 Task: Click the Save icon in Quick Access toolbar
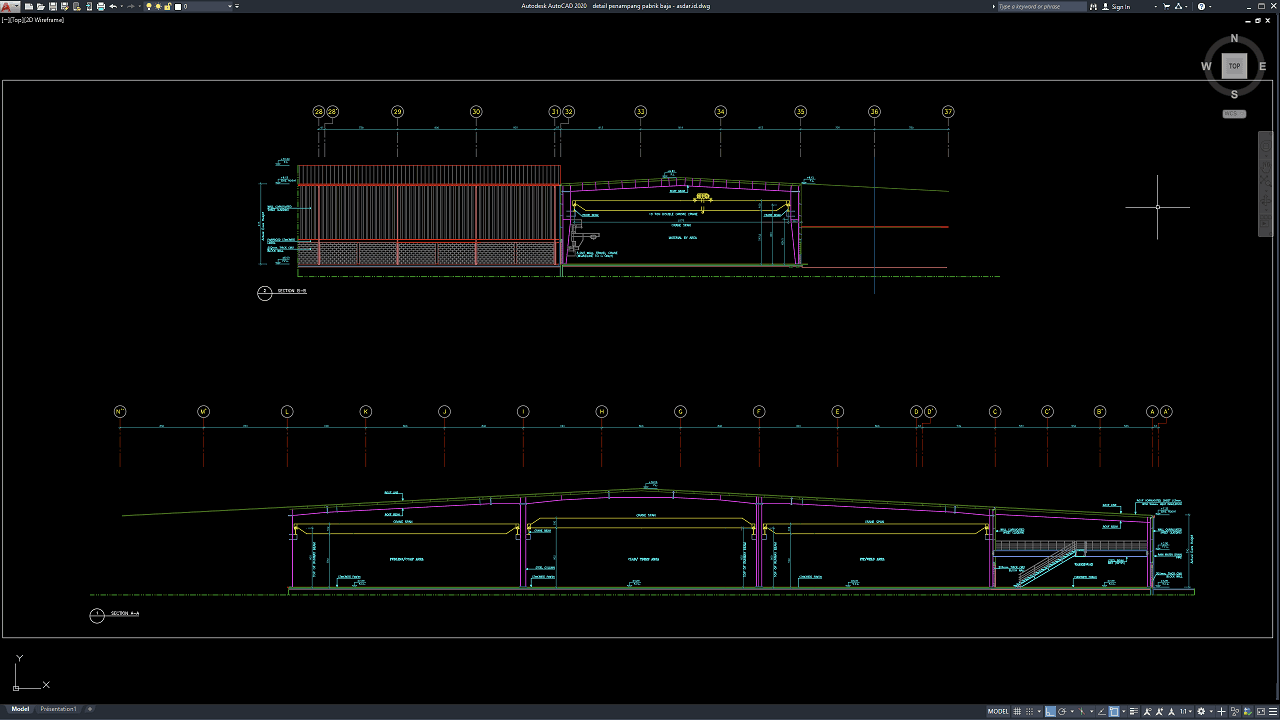click(x=52, y=6)
